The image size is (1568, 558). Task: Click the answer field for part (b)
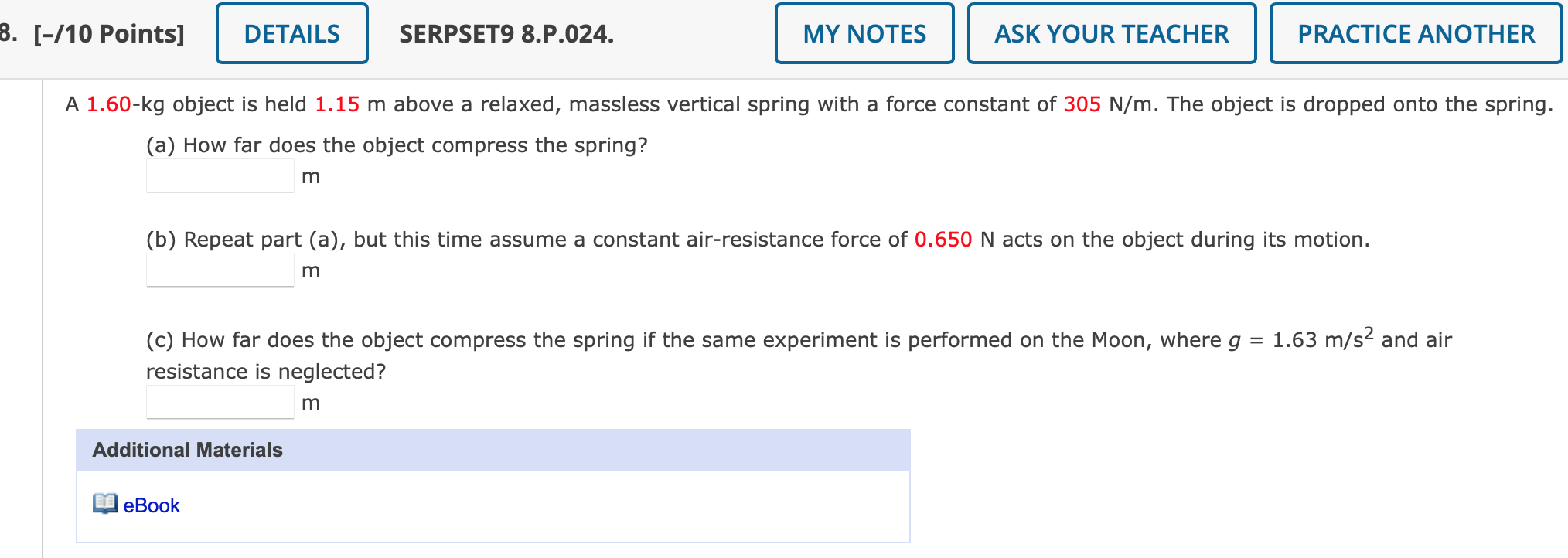219,270
